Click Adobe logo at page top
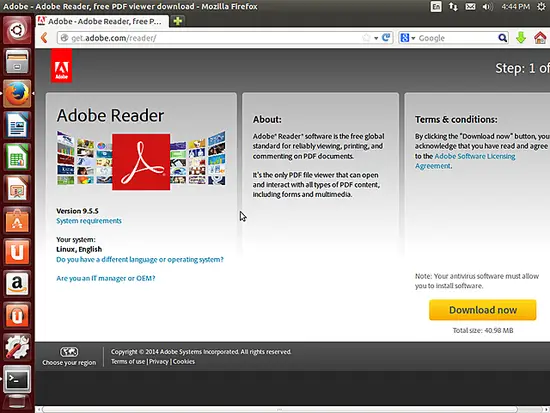Viewport: 550px width, 413px height. pos(61,66)
